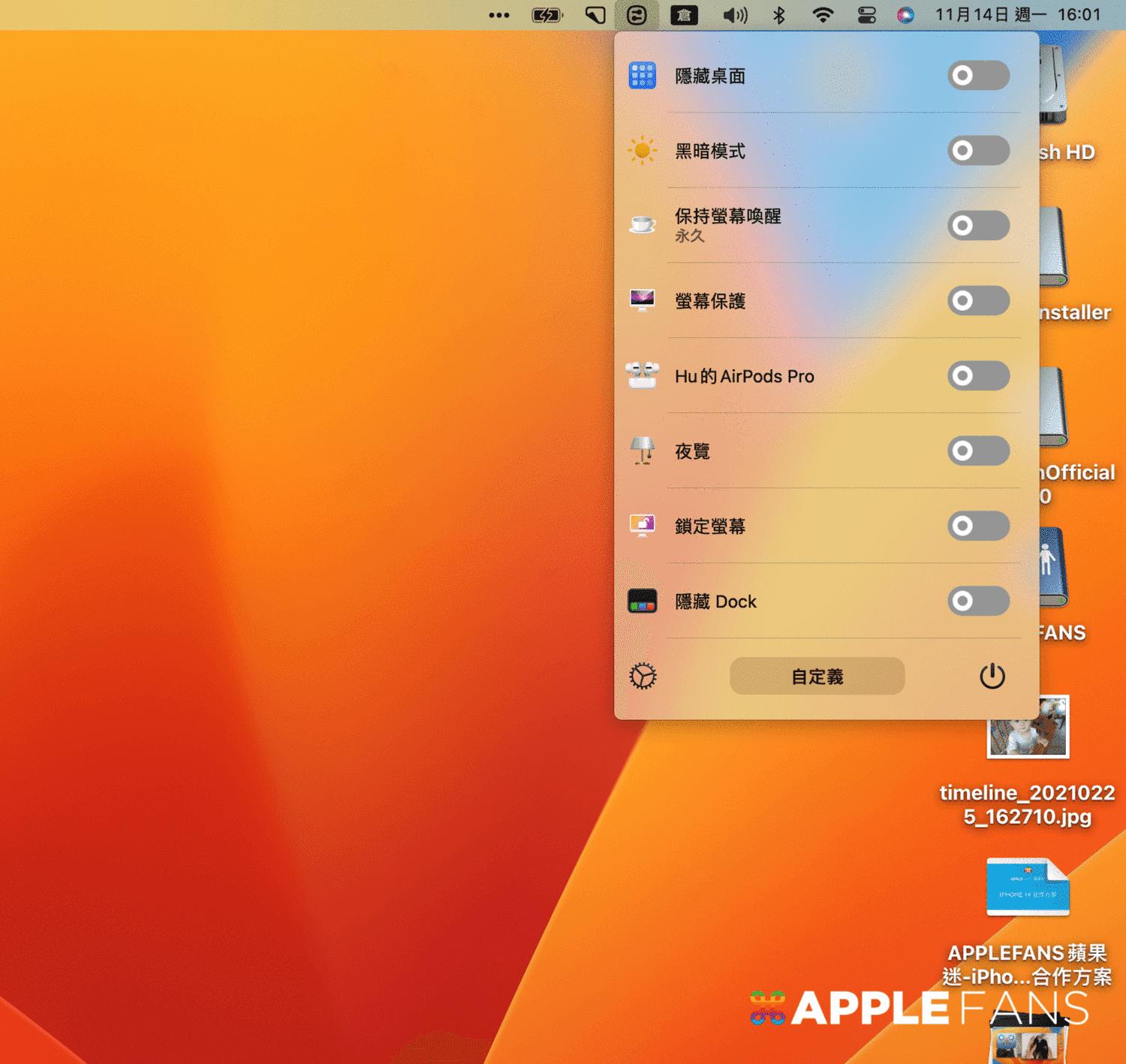Open the Bluetooth menu bar icon
The width and height of the screenshot is (1126, 1064).
[779, 15]
